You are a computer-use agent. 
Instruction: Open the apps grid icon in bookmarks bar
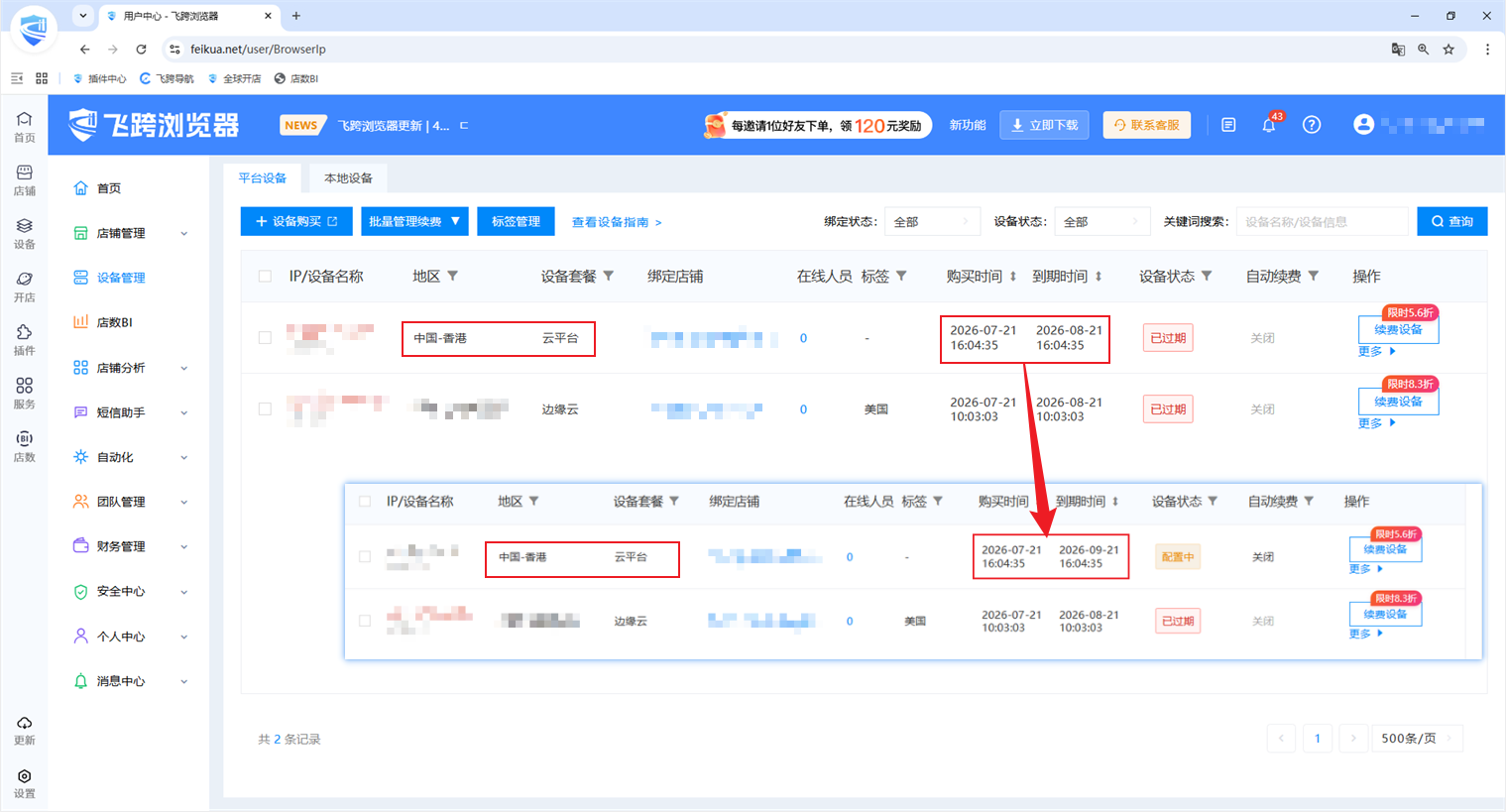(x=42, y=78)
